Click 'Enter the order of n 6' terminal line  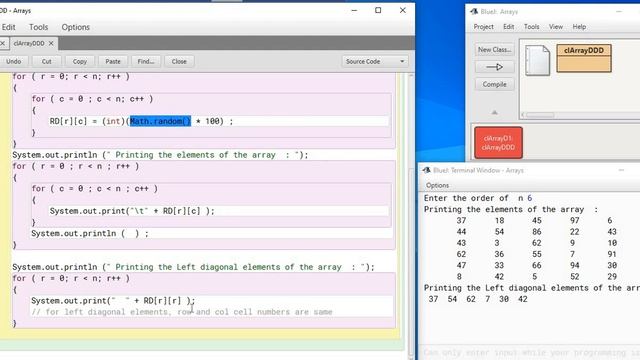[478, 198]
